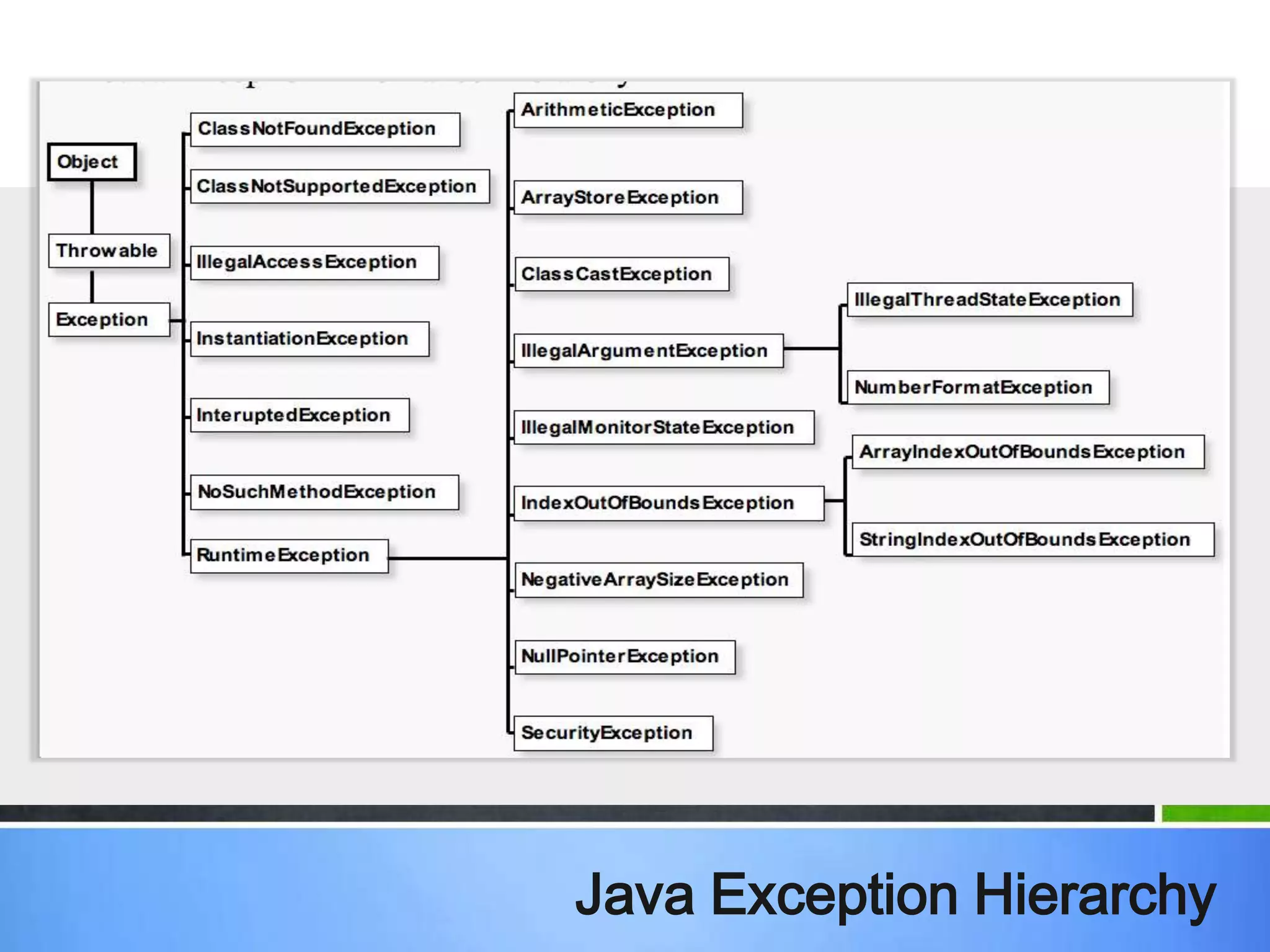Click the Exception node box
This screenshot has width=1270, height=952.
tap(109, 320)
